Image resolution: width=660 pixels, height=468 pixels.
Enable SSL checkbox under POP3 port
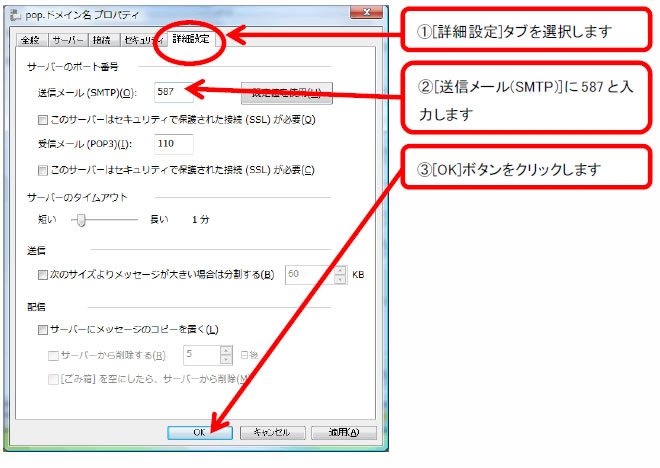point(42,169)
